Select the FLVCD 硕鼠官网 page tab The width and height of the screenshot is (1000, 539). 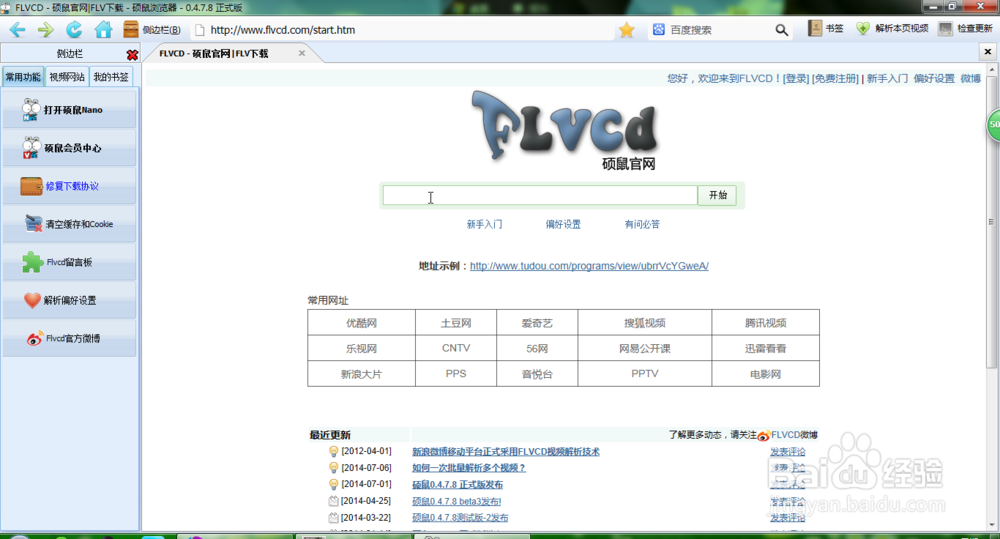pyautogui.click(x=214, y=54)
